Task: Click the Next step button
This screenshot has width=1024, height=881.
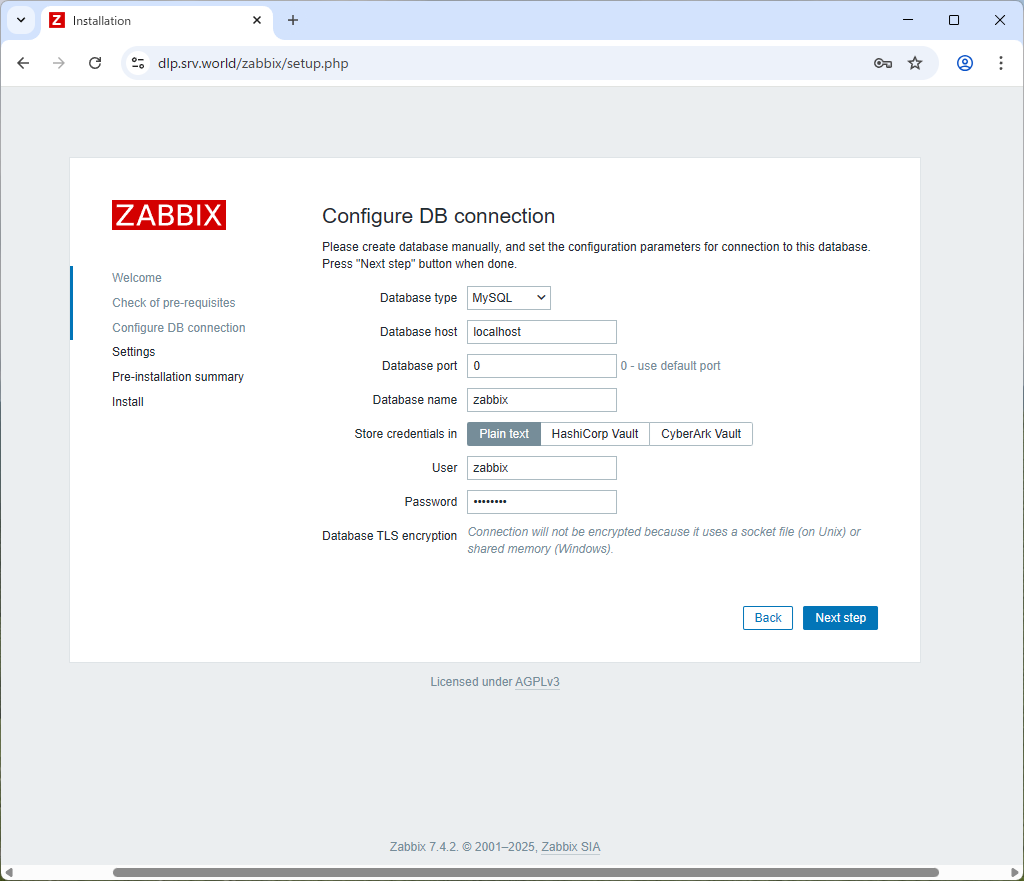Action: [840, 618]
